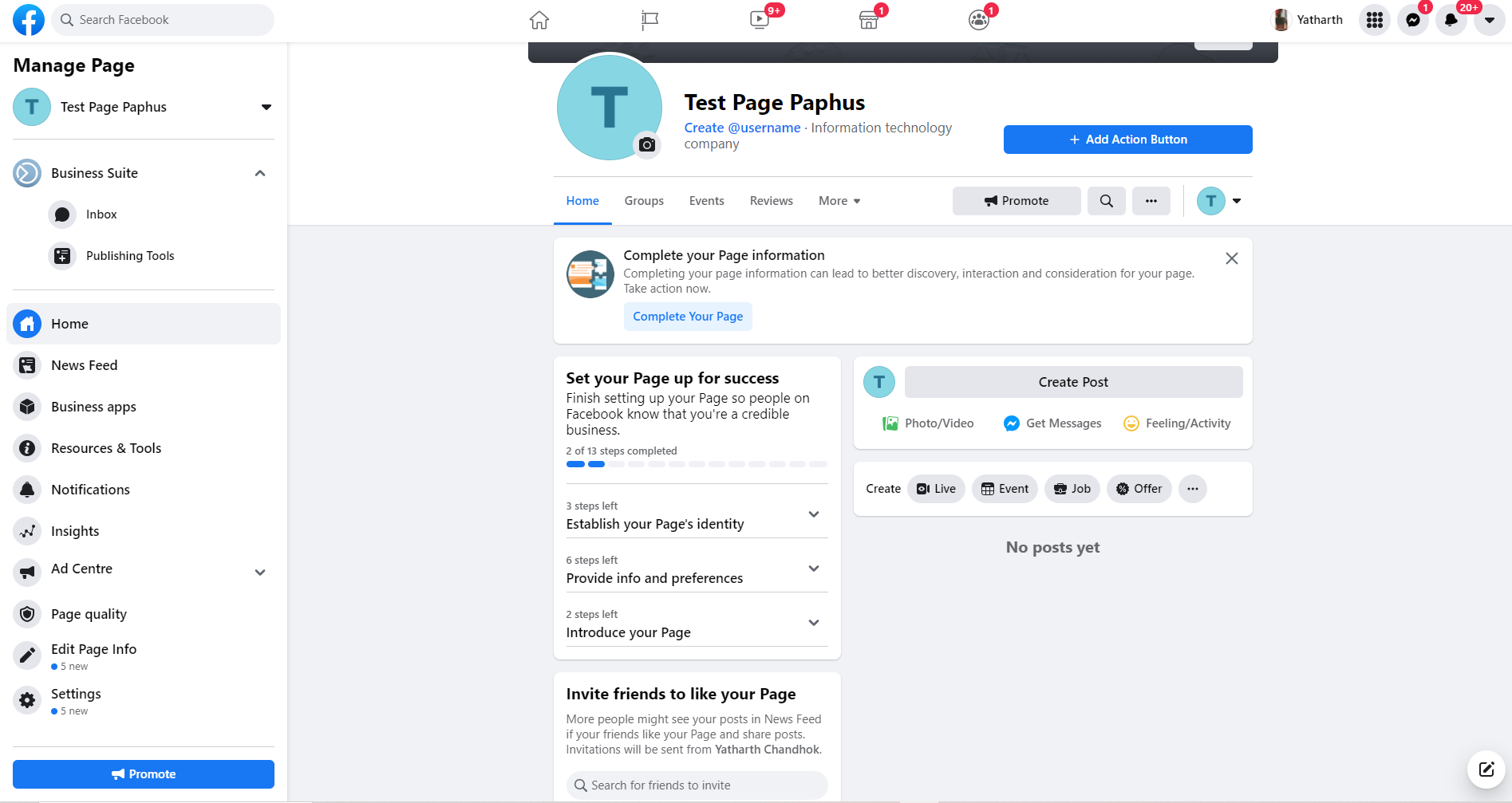Click the camera icon on profile picture
This screenshot has width=1512, height=803.
click(x=647, y=144)
